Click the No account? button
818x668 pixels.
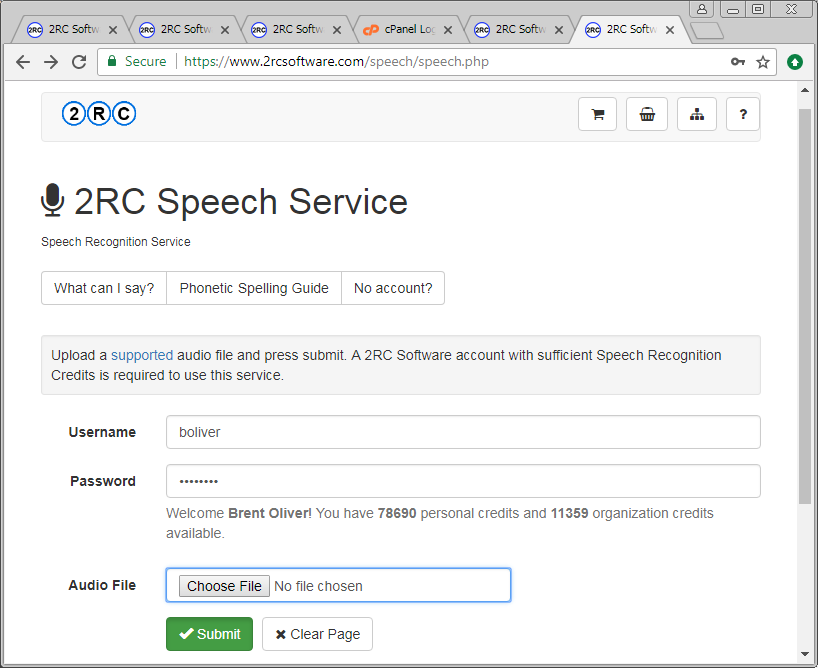(x=393, y=288)
